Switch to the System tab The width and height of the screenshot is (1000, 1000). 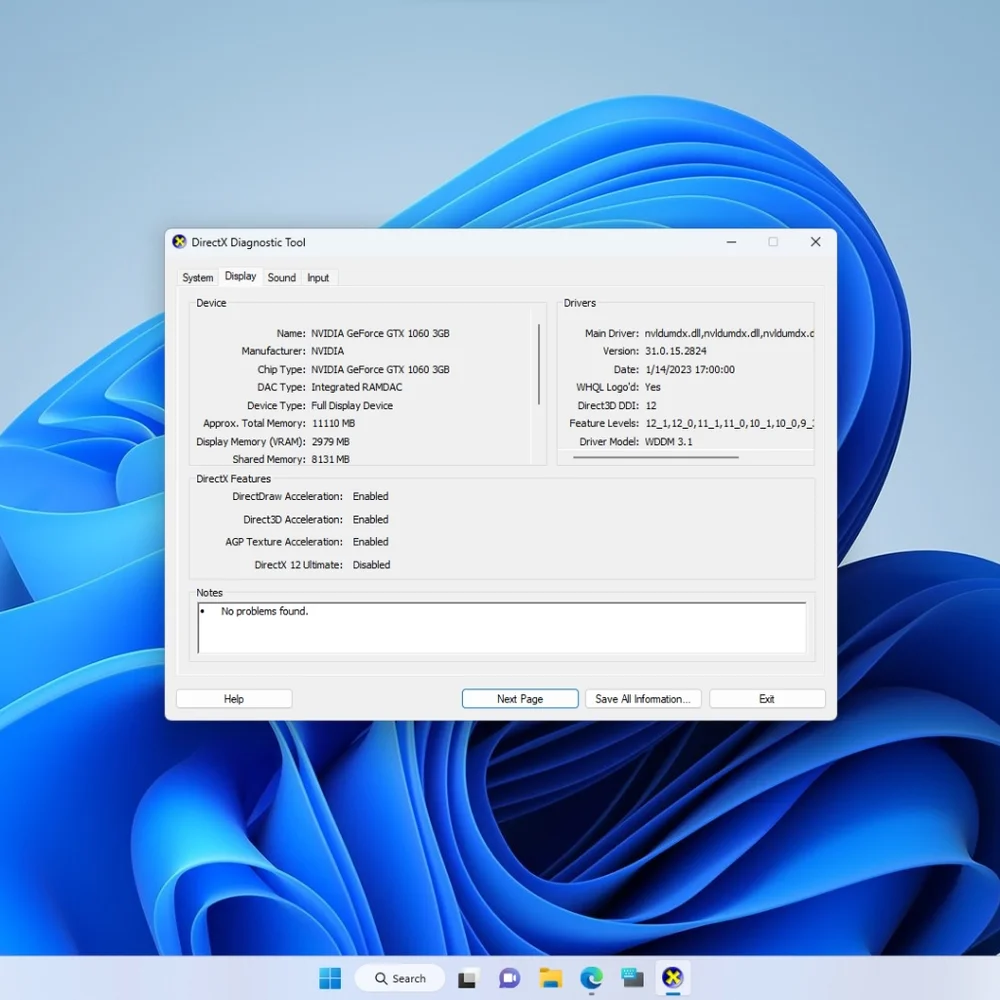(x=198, y=277)
